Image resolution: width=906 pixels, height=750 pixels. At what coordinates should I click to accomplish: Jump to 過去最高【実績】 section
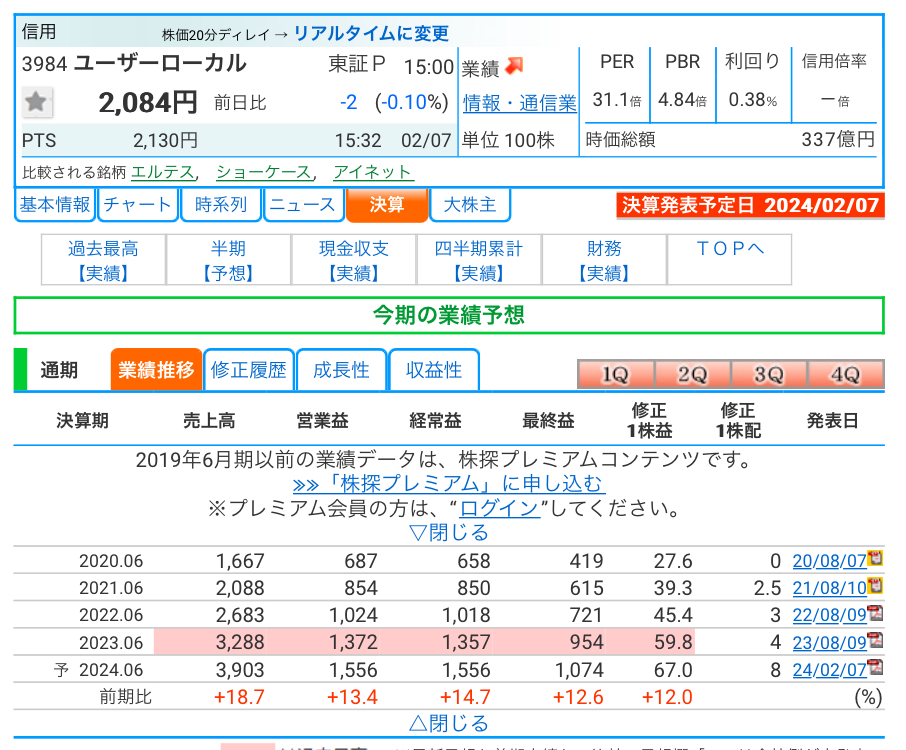pos(103,260)
